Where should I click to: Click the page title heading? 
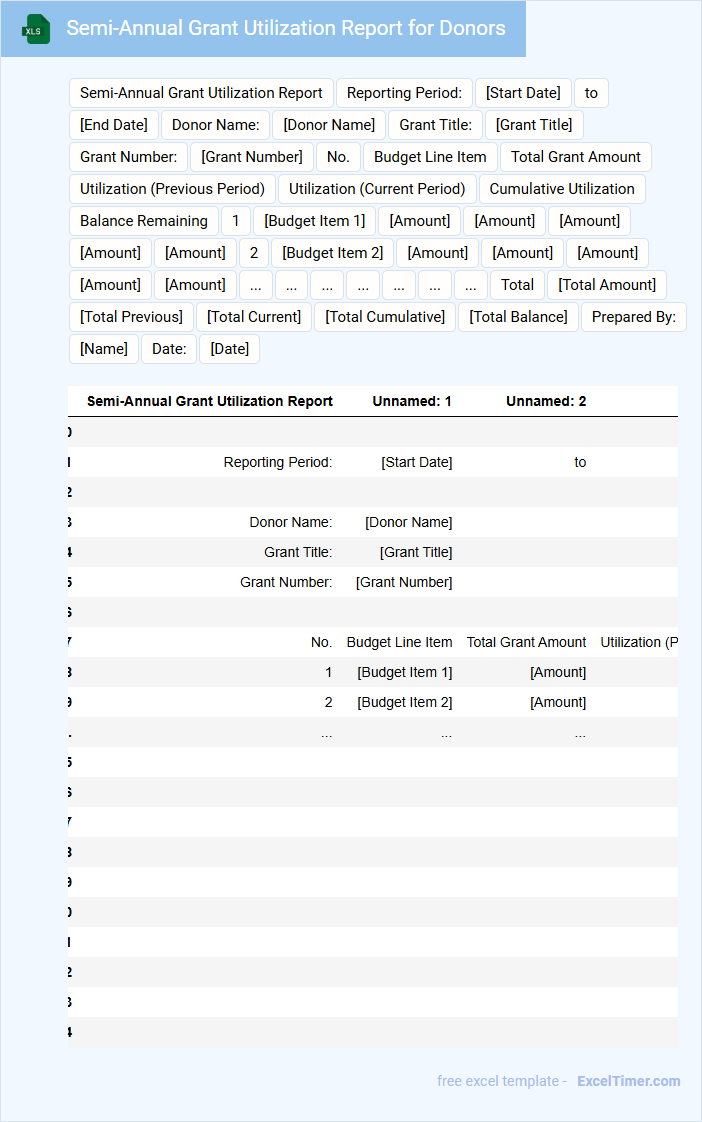coord(286,28)
